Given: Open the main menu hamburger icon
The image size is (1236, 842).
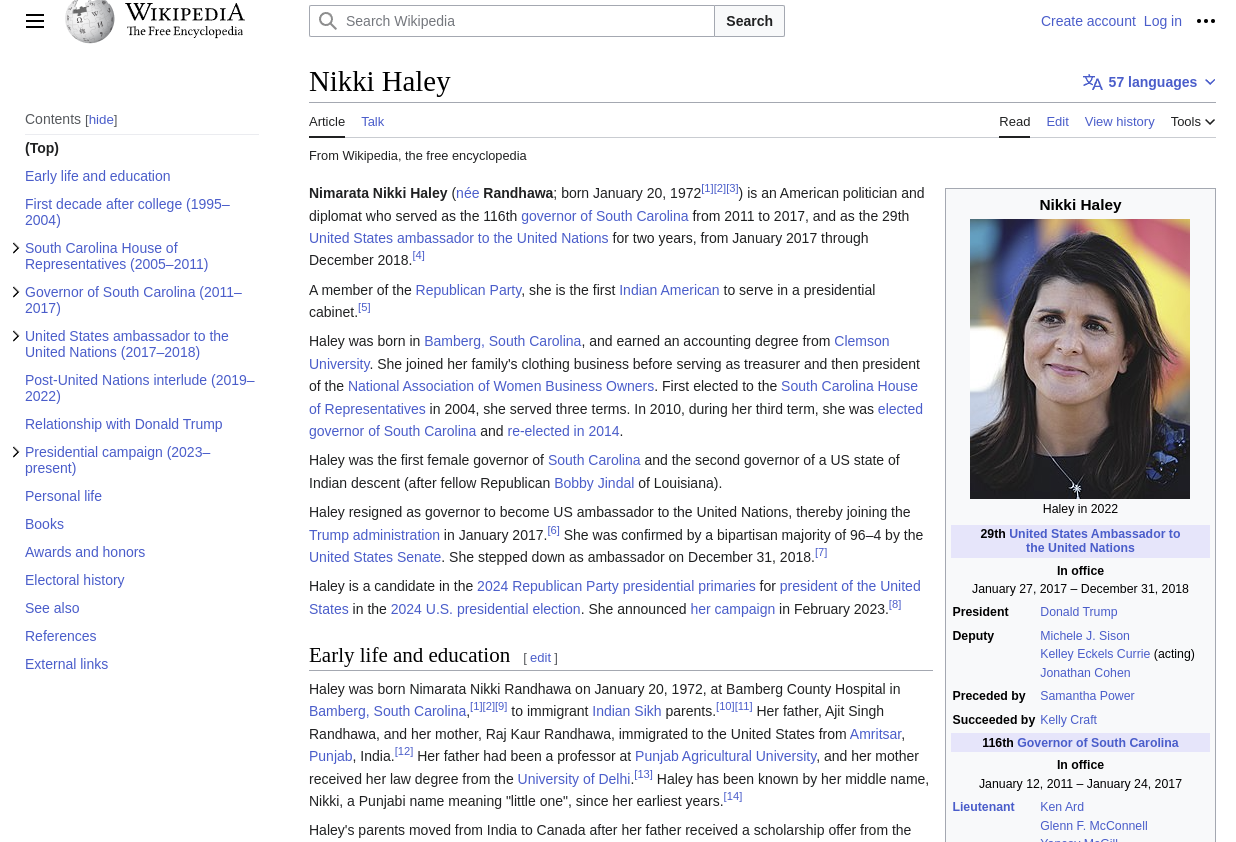Looking at the screenshot, I should [x=35, y=21].
